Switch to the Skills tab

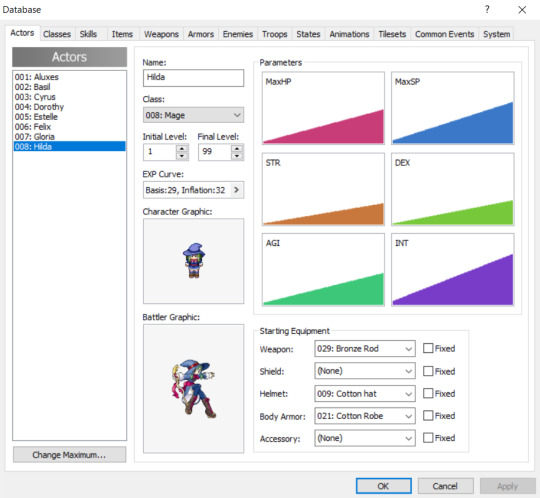[89, 34]
